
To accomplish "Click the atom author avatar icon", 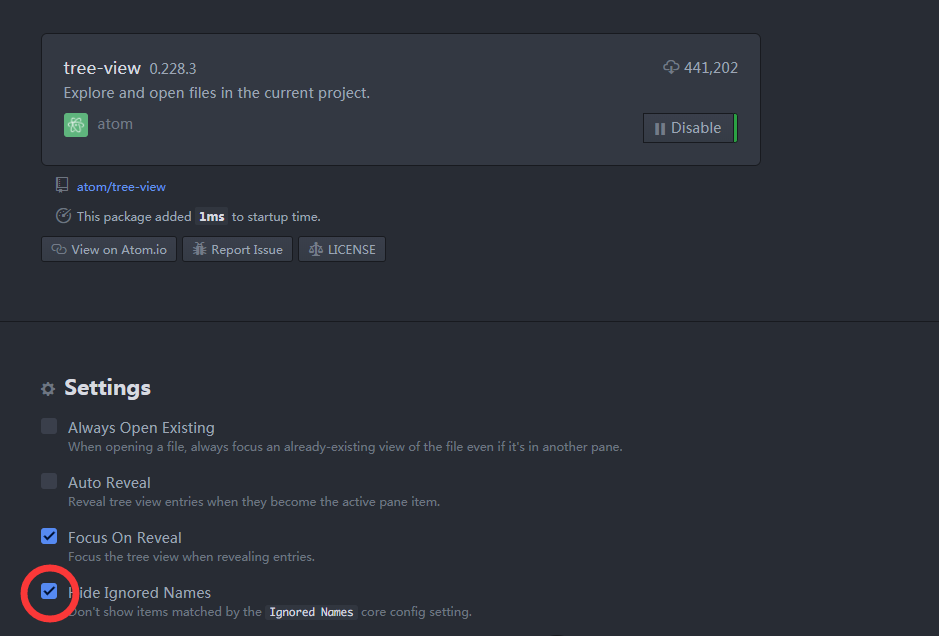I will (x=76, y=125).
